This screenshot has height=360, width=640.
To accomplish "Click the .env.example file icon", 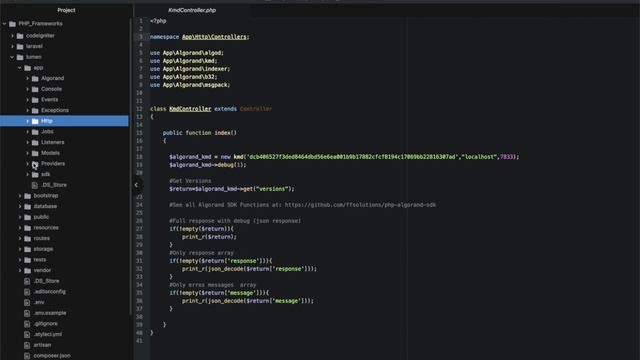I will click(x=27, y=313).
